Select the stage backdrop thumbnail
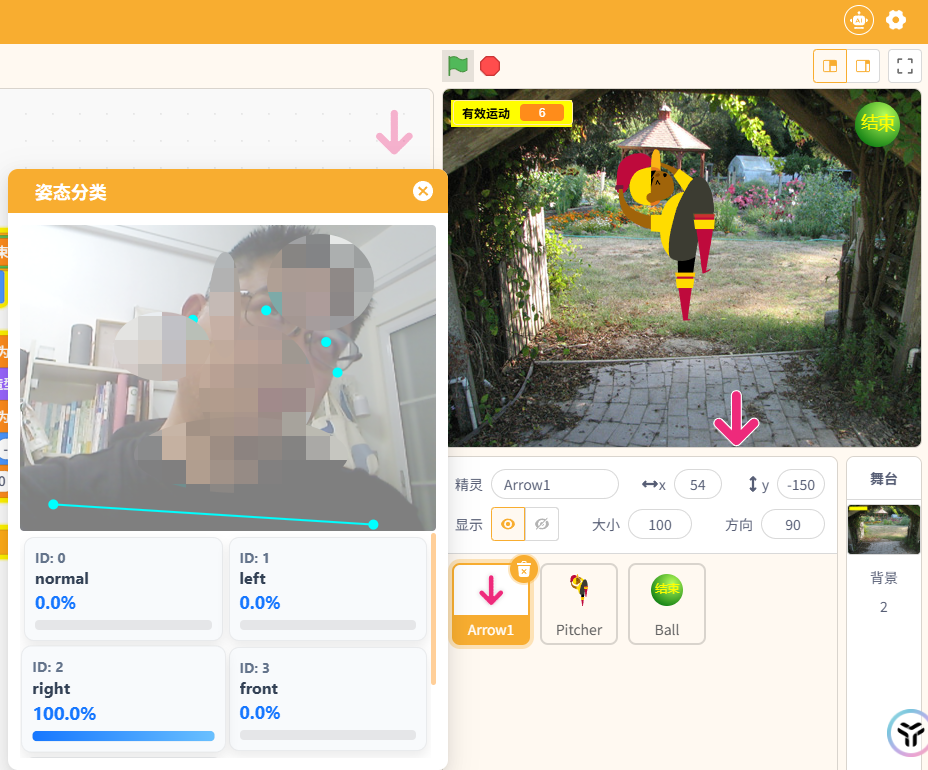 [x=883, y=529]
